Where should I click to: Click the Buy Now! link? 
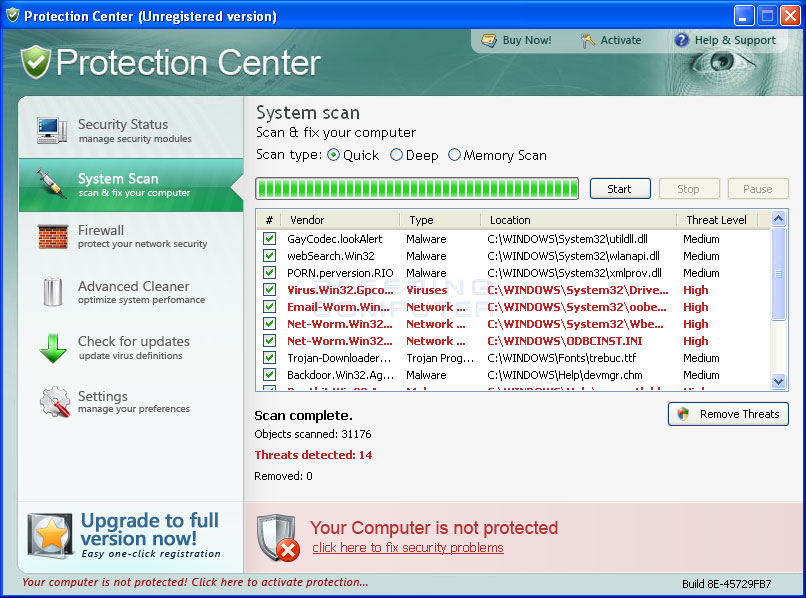pyautogui.click(x=526, y=40)
